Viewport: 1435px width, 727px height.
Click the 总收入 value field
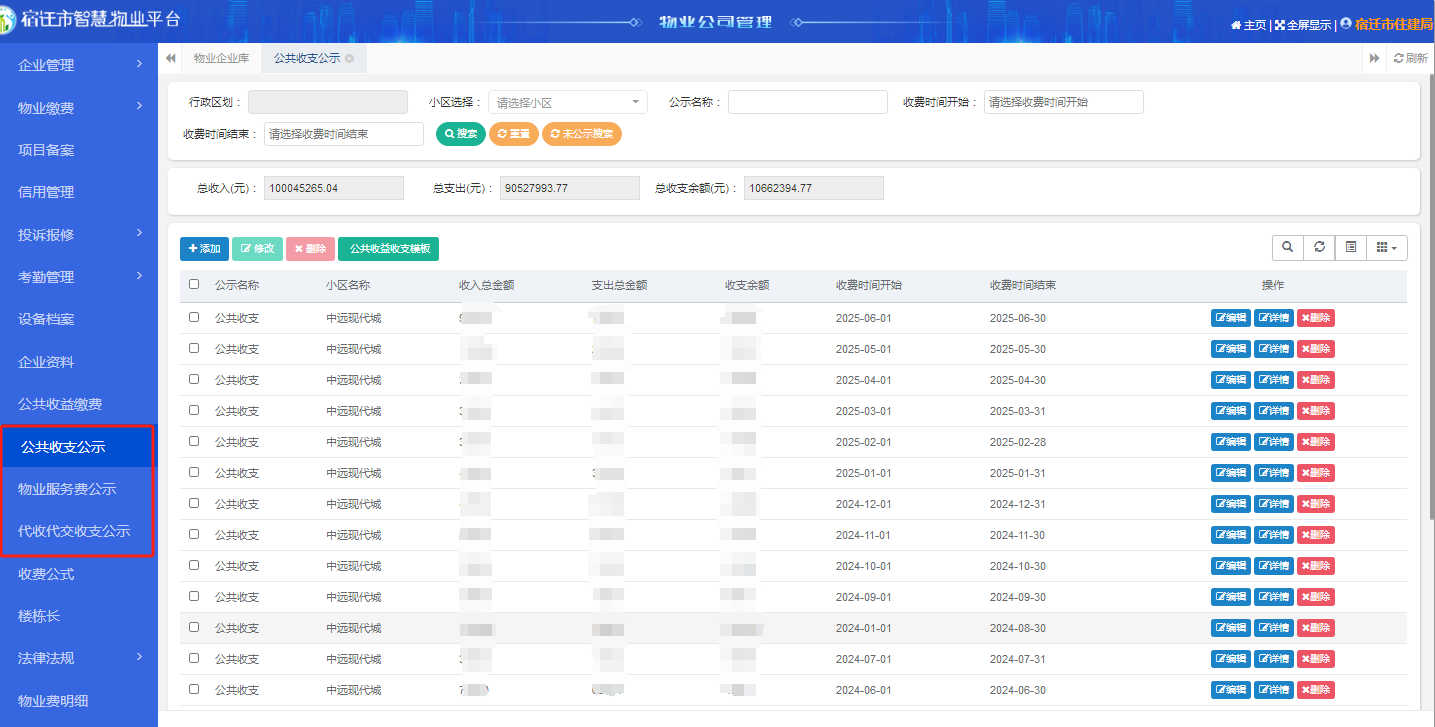tap(334, 188)
